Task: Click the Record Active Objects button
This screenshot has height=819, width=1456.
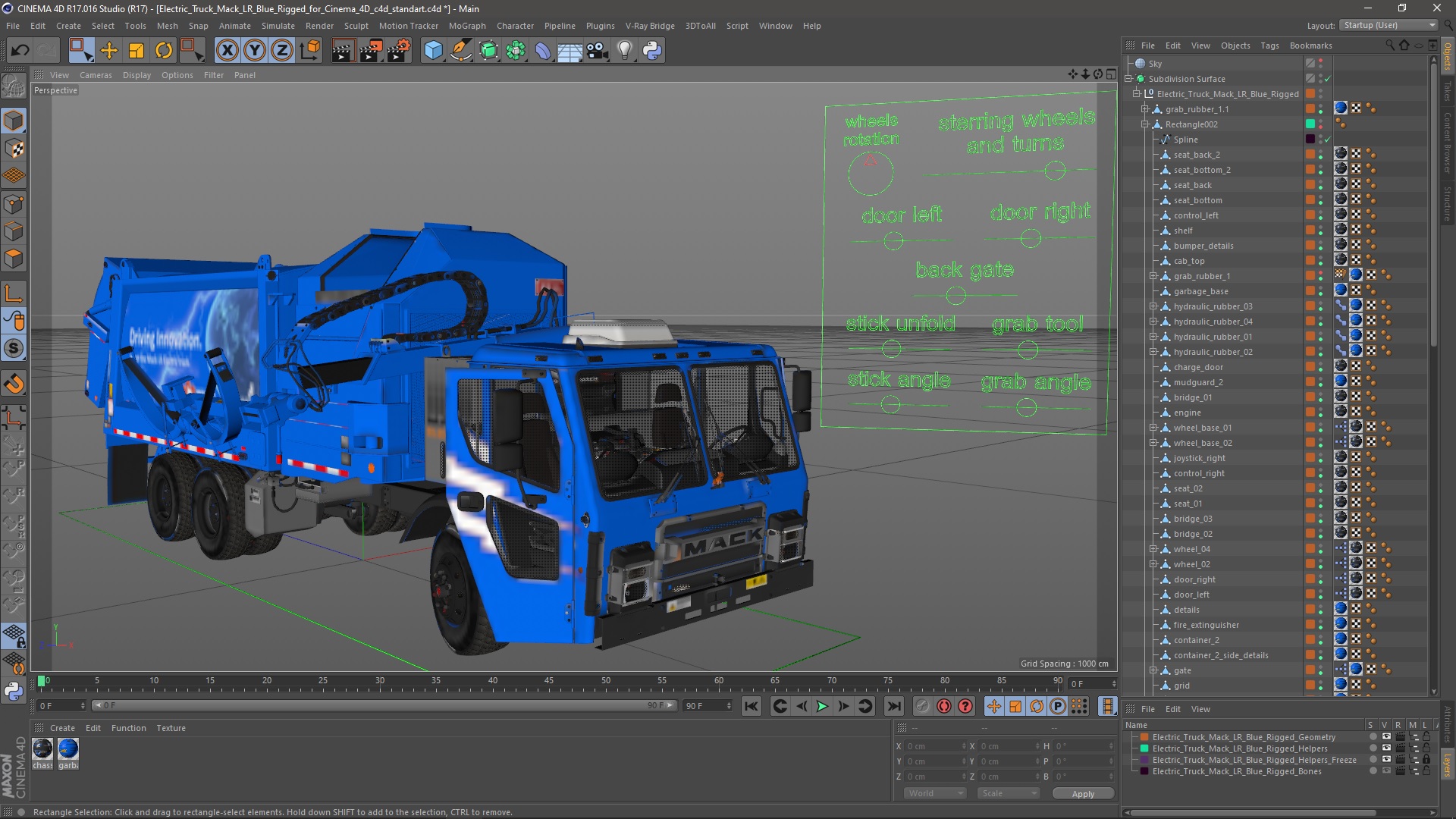Action: pyautogui.click(x=922, y=706)
